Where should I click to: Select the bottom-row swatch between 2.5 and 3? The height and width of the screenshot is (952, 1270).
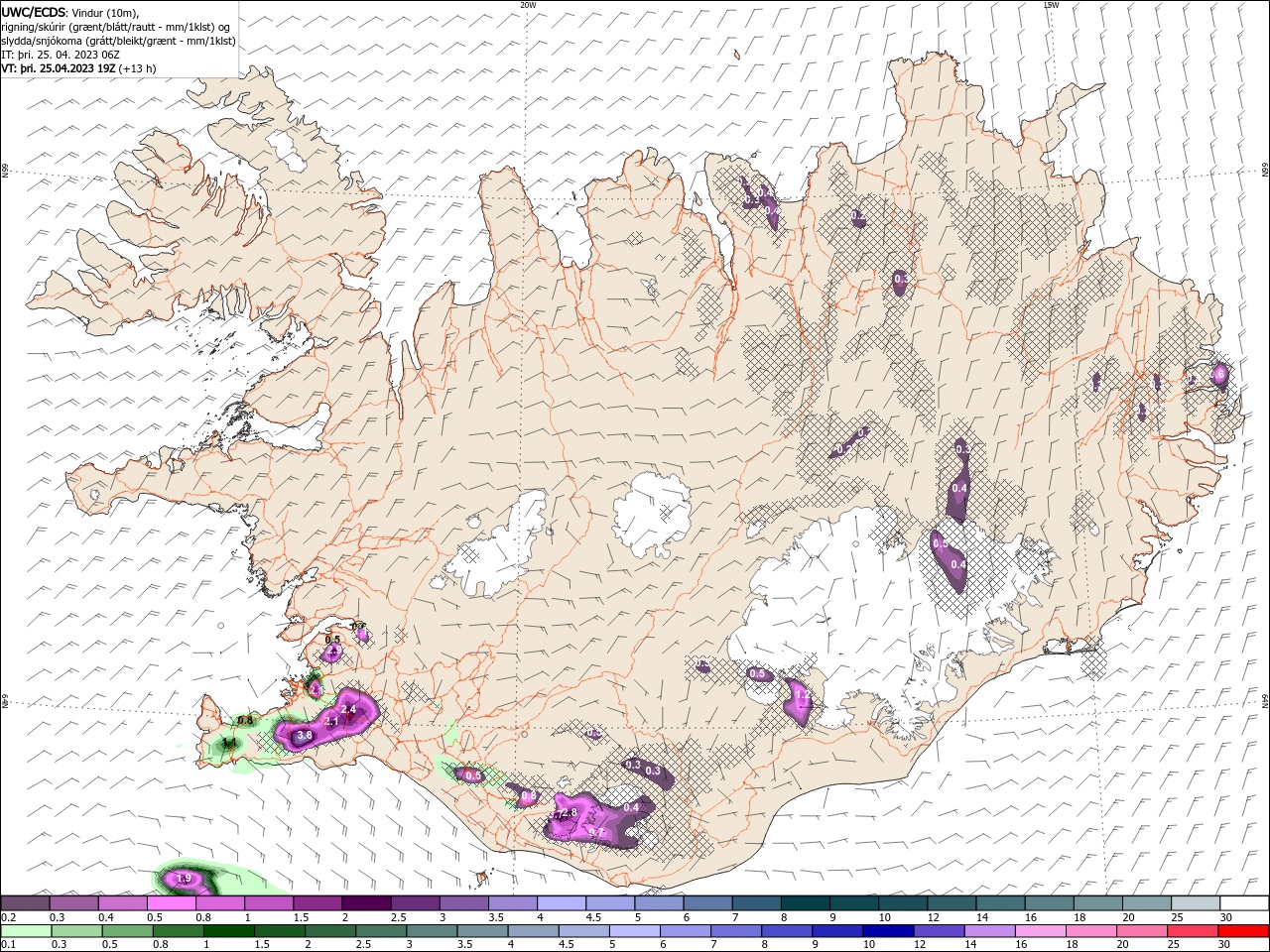tap(382, 931)
